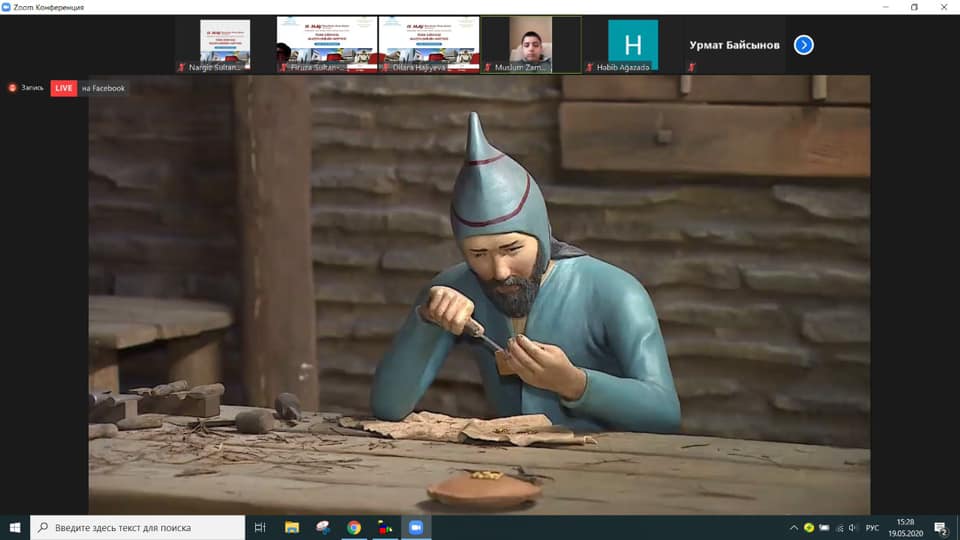The image size is (960, 540).
Task: Select Dilara Hajiyeva participant thumbnail
Action: pyautogui.click(x=429, y=45)
